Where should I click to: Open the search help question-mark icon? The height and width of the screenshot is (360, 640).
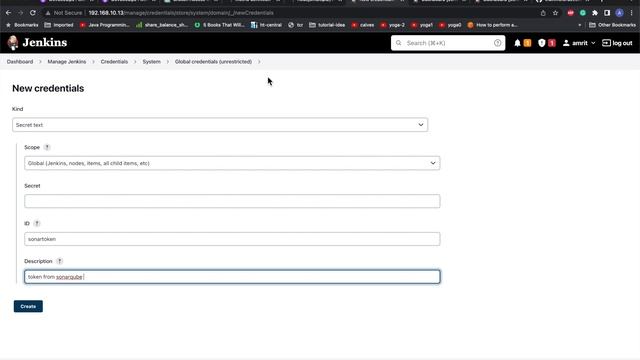coord(497,43)
